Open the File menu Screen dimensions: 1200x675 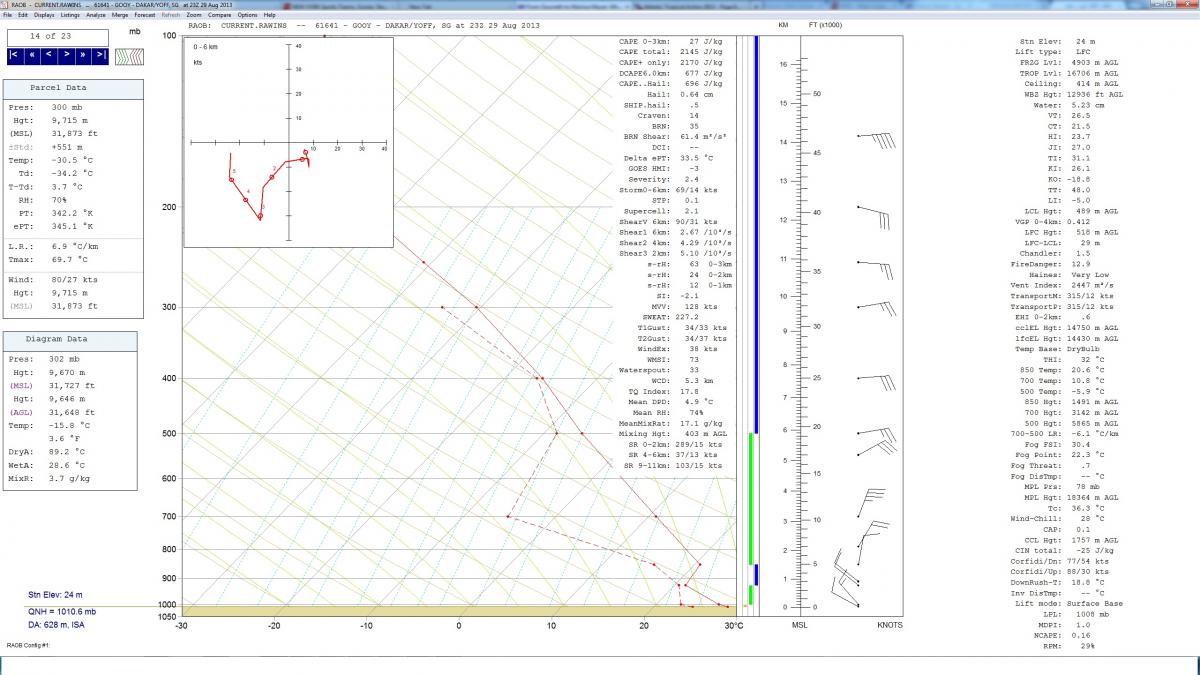pos(7,15)
